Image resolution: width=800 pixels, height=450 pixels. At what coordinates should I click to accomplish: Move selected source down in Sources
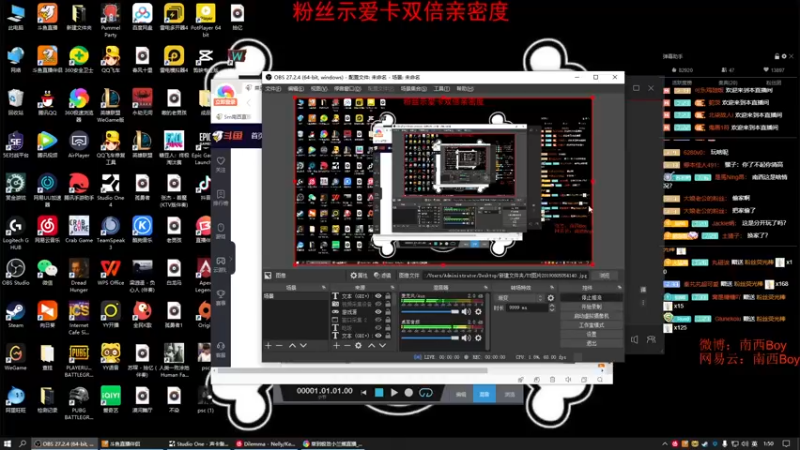tap(382, 345)
